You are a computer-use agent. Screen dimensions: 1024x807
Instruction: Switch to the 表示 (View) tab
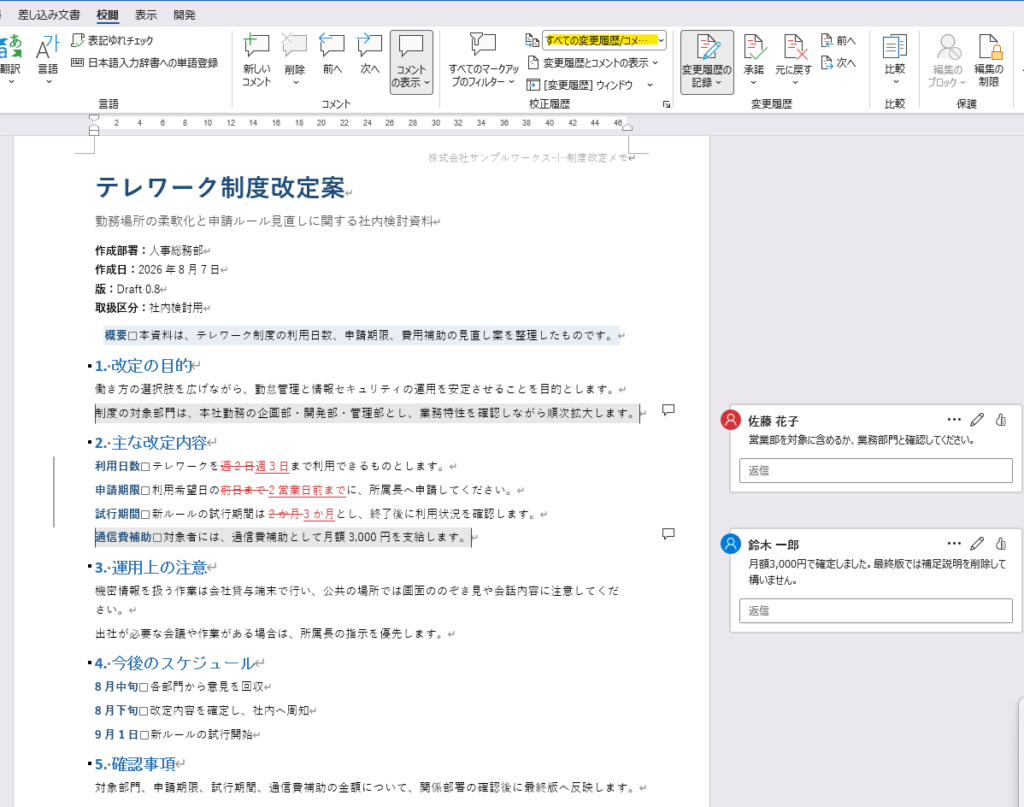pos(146,14)
